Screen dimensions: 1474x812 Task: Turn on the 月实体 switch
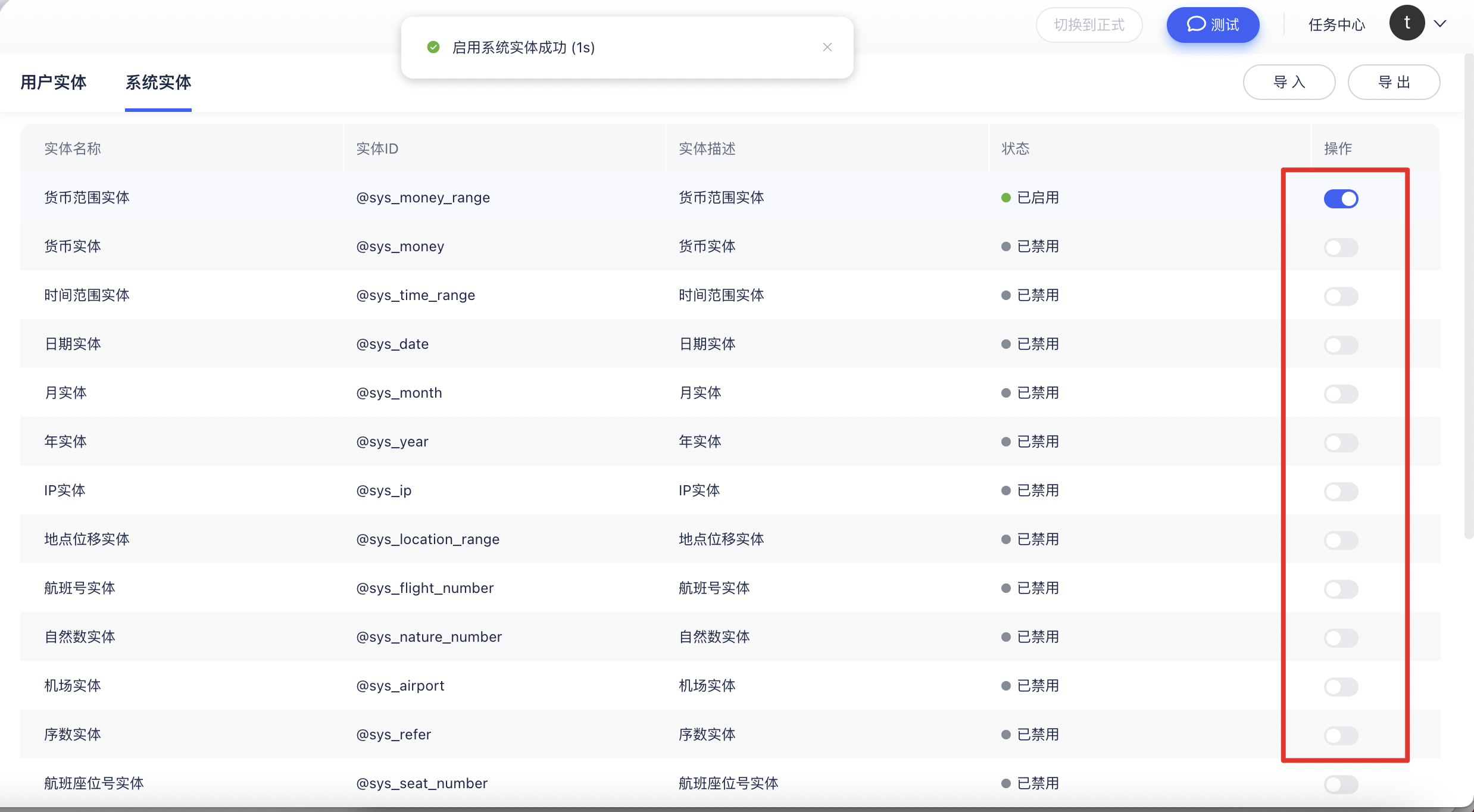1341,394
